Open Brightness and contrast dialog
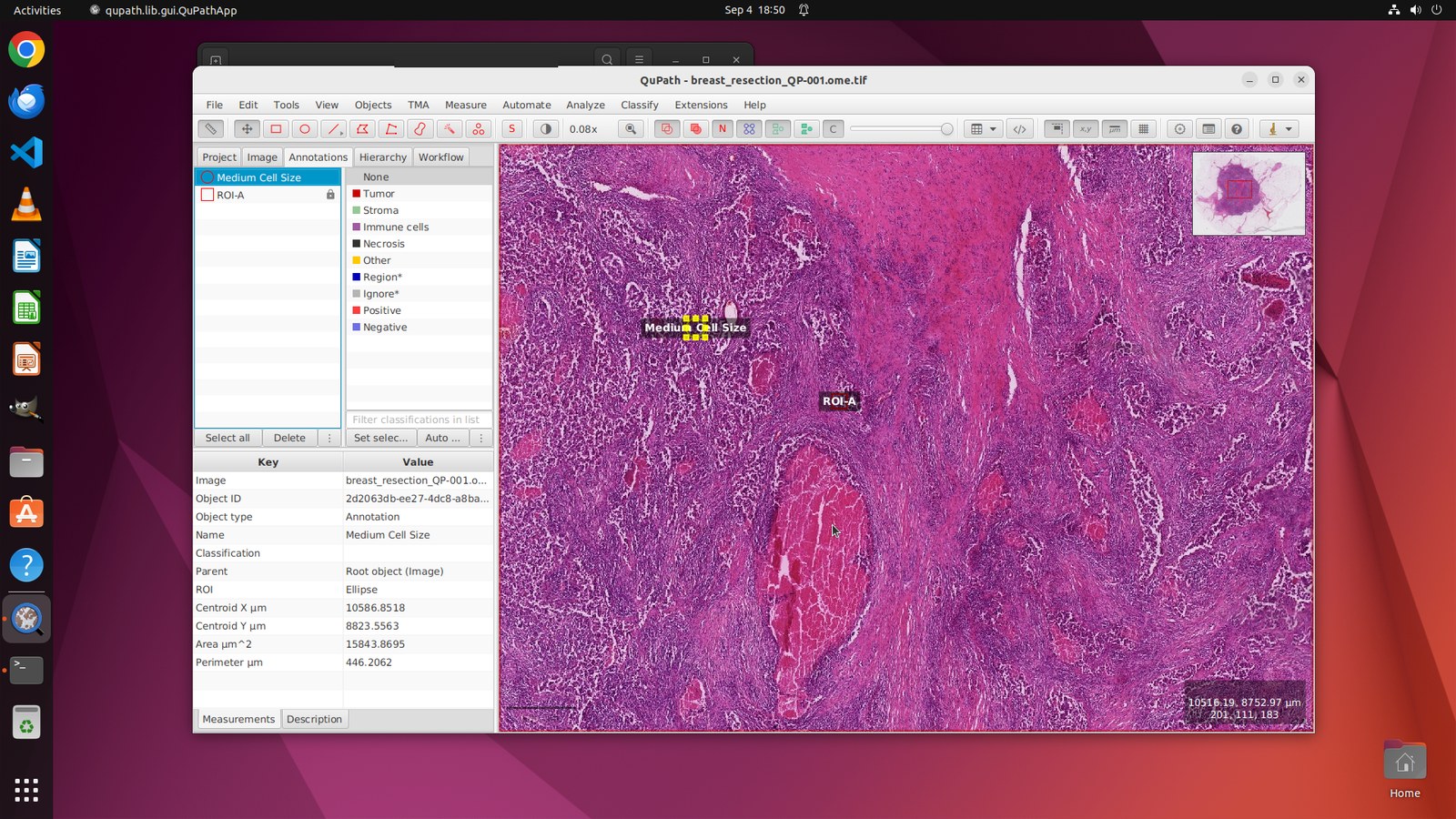Viewport: 1456px width, 819px height. (x=546, y=129)
